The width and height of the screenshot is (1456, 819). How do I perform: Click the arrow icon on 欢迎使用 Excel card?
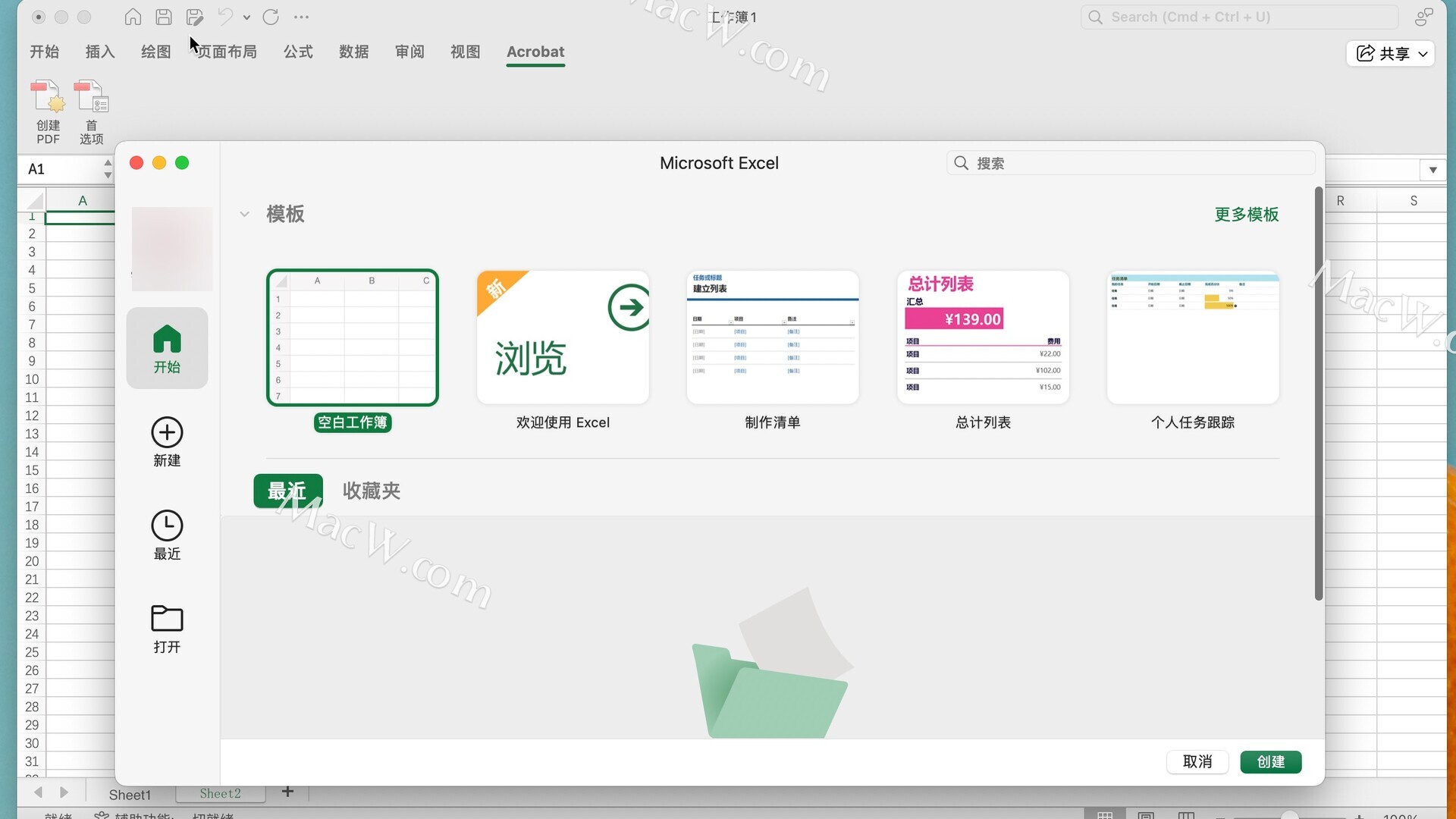tap(629, 307)
